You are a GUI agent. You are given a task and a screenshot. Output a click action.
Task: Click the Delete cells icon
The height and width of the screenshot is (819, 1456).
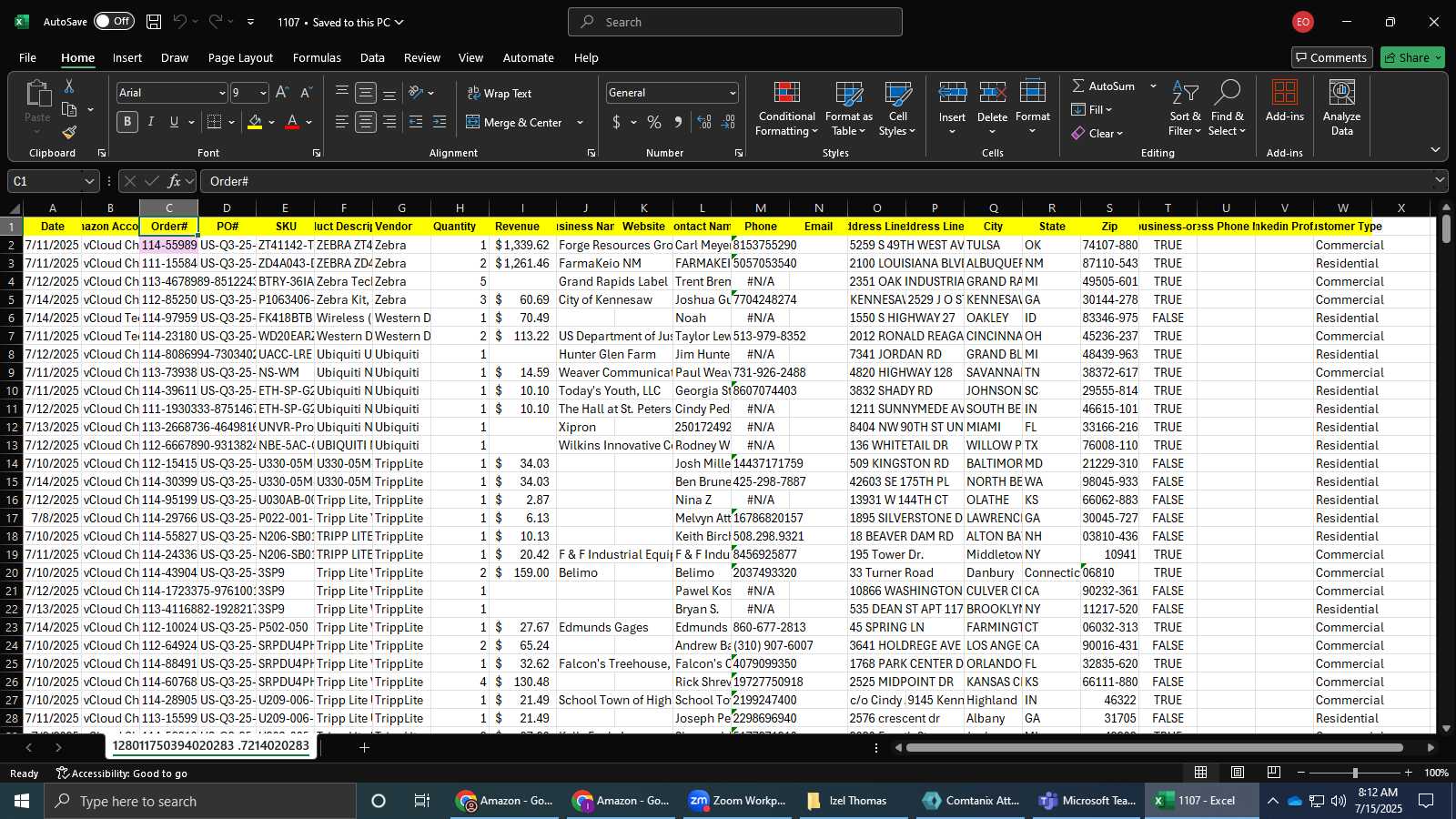point(992,93)
